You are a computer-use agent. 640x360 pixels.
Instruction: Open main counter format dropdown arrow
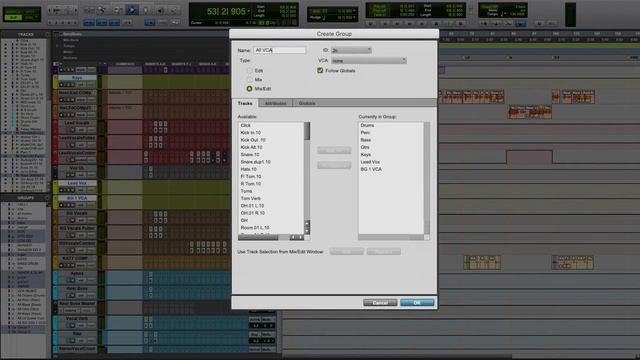tap(249, 11)
